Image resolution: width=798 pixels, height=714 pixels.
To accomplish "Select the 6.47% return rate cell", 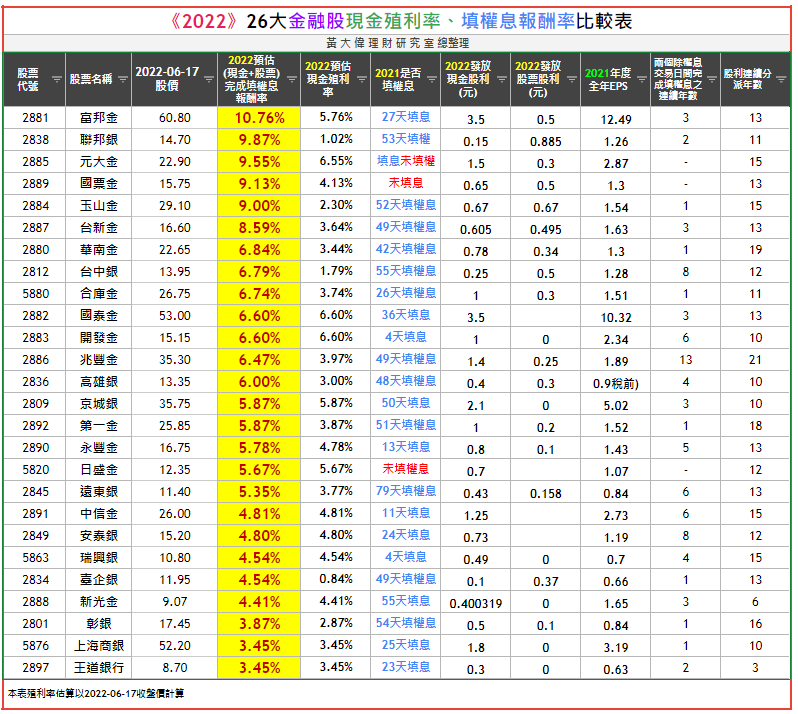I will (x=259, y=360).
